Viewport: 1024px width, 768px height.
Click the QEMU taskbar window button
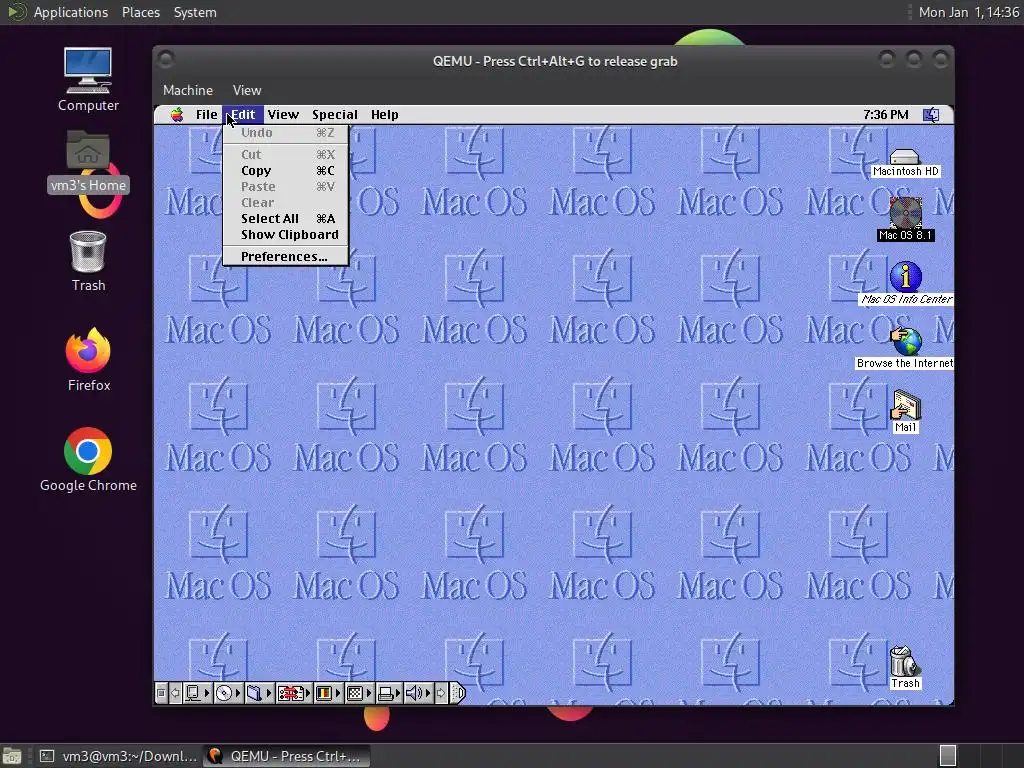(x=286, y=756)
